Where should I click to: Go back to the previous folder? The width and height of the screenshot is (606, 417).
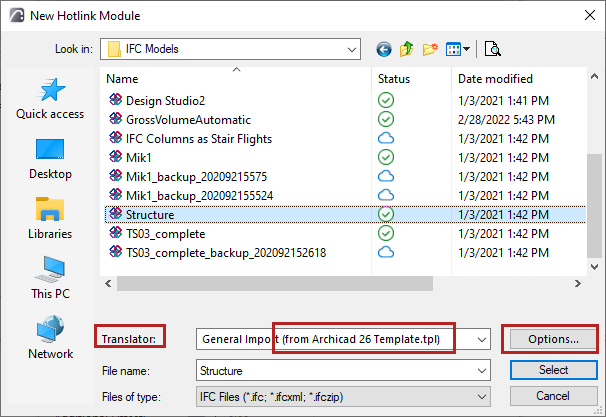coord(384,48)
